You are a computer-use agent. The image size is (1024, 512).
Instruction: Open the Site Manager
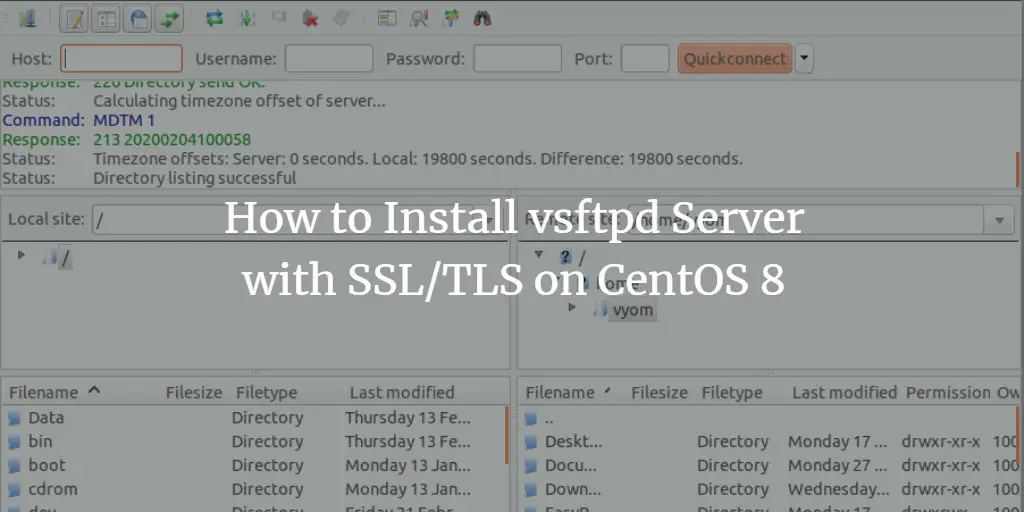point(27,19)
